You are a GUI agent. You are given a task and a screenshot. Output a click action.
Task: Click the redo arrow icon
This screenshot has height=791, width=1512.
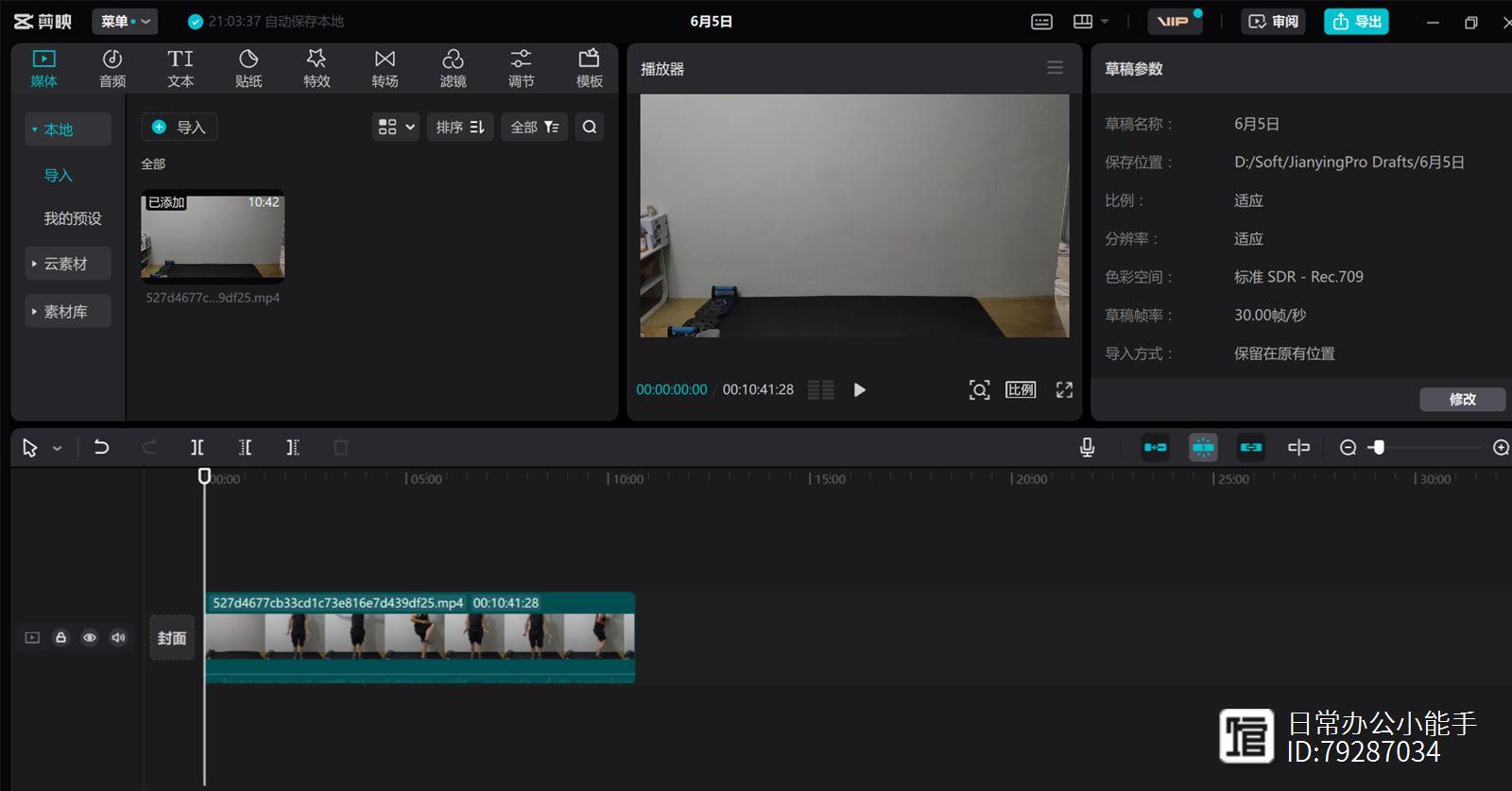(x=149, y=447)
